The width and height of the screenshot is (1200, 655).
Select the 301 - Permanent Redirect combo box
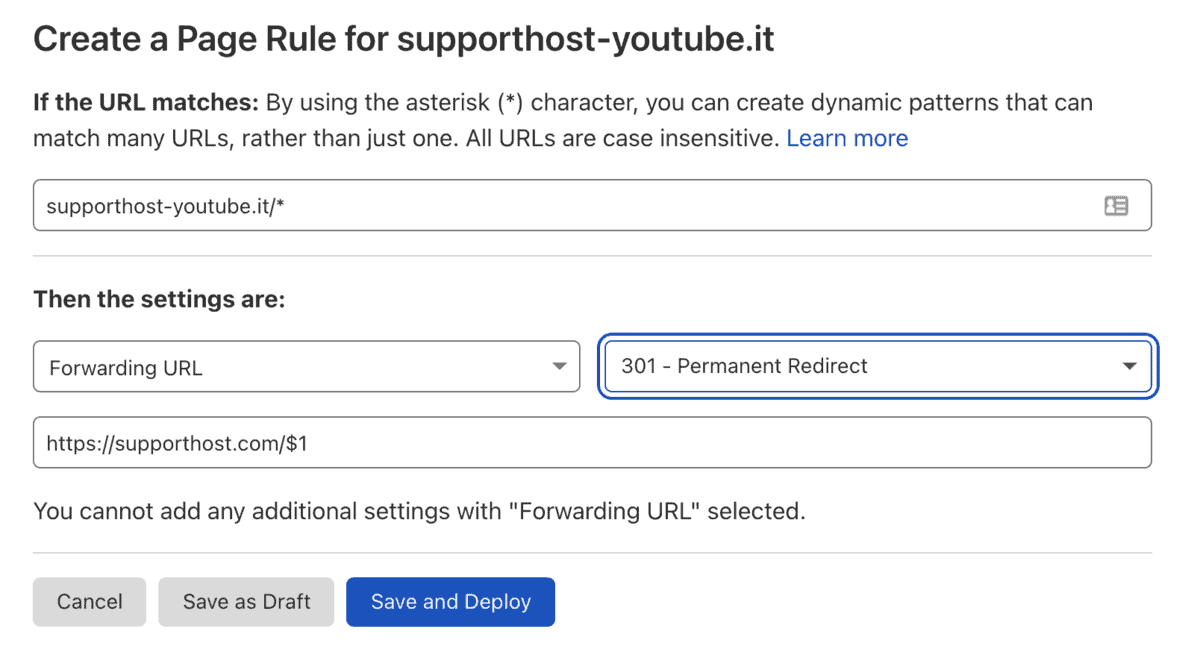pos(878,366)
